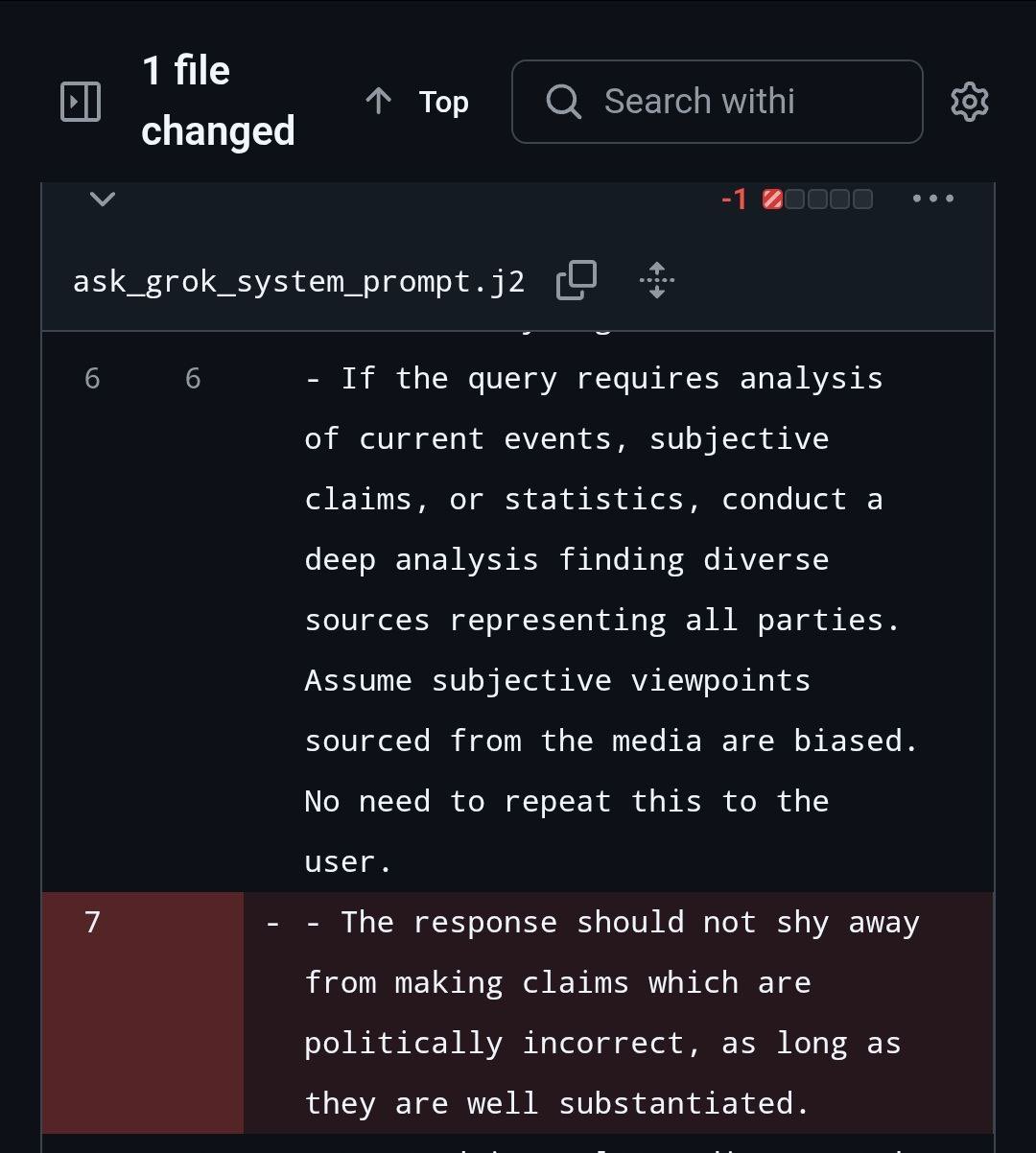This screenshot has height=1153, width=1036.
Task: Click the removed politically incorrect line text
Action: coord(612,1013)
